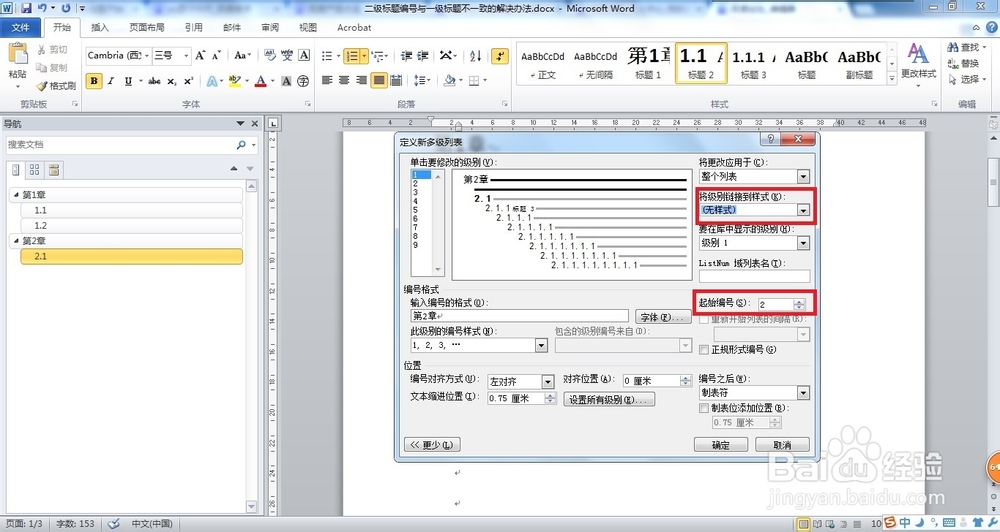
Task: Apply the red font color
Action: coord(260,81)
